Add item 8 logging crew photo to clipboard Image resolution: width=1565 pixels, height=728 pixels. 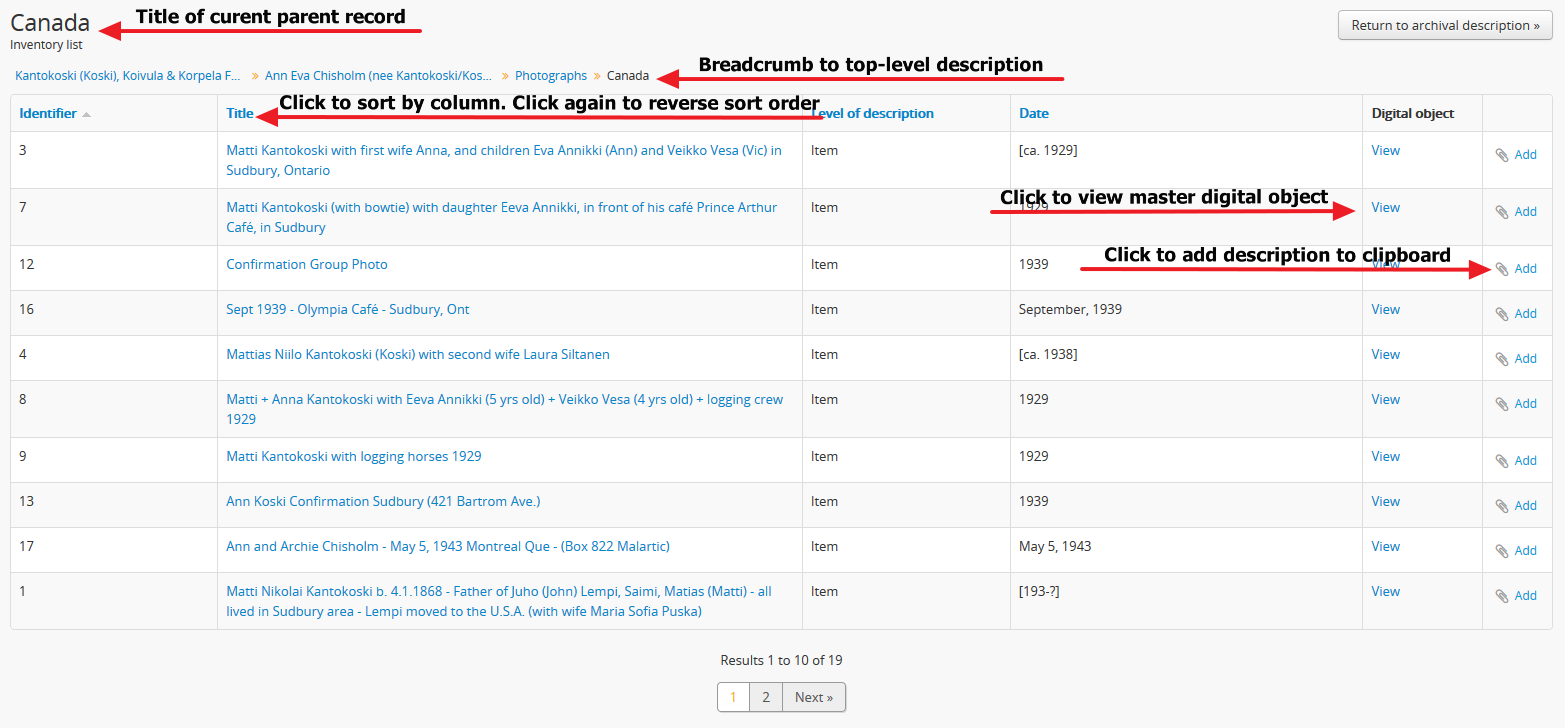click(1515, 404)
